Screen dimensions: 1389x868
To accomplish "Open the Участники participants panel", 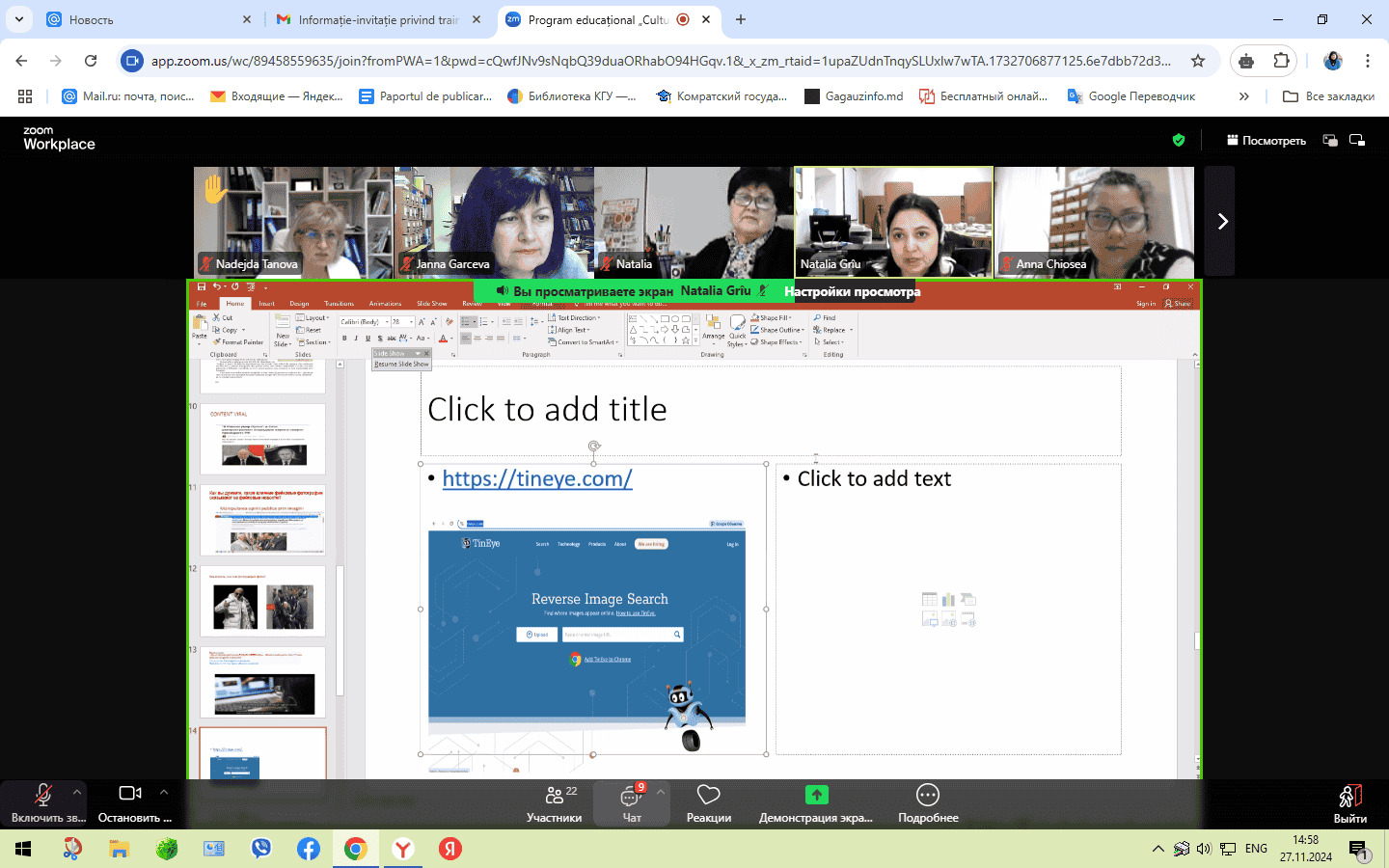I will (x=554, y=802).
